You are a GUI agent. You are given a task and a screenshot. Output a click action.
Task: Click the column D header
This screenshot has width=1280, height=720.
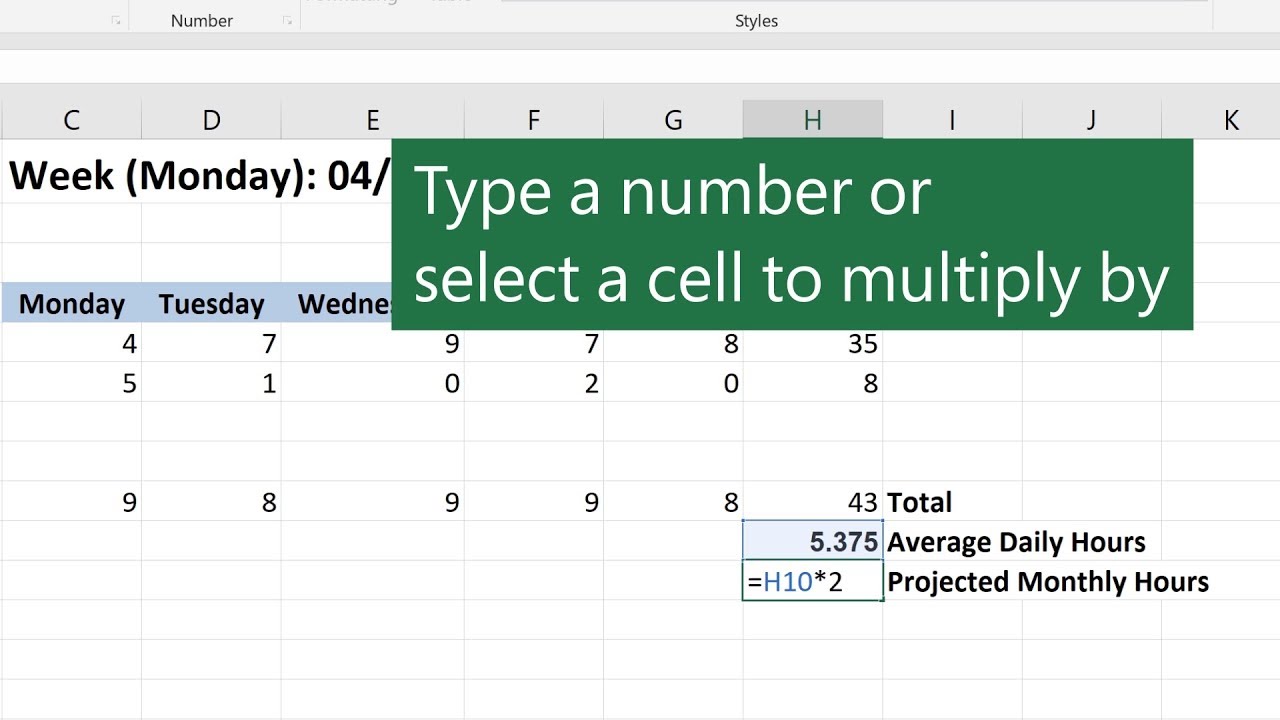click(211, 120)
